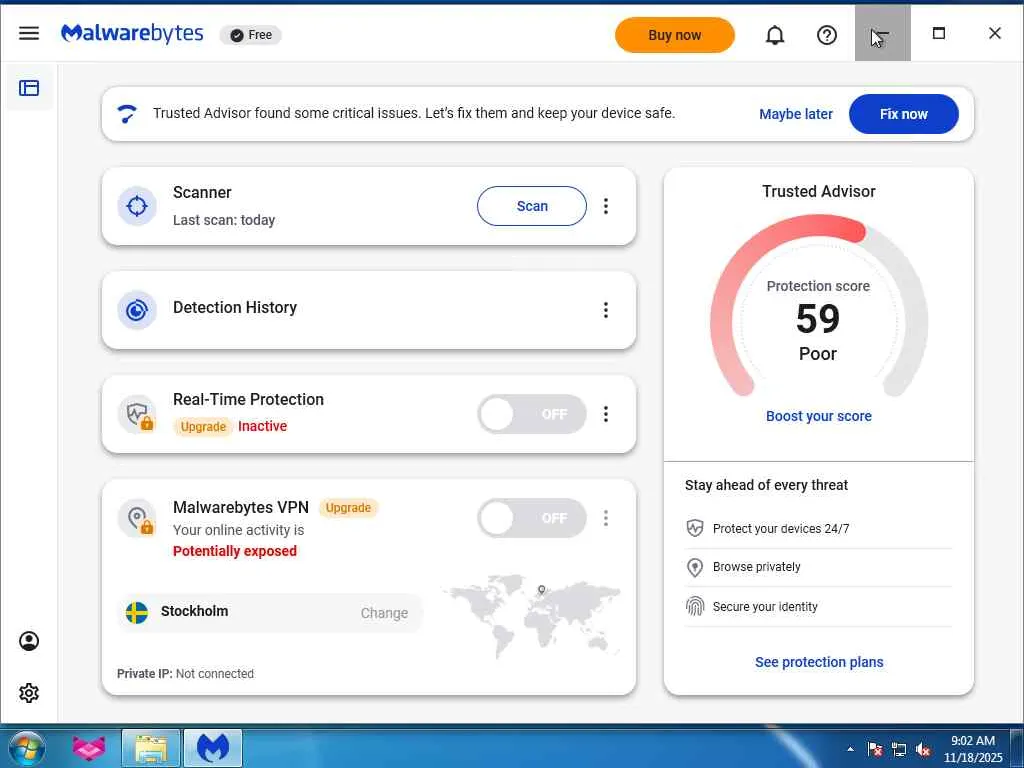The width and height of the screenshot is (1024, 768).
Task: Open Malwarebytes VPN more options menu
Action: pyautogui.click(x=606, y=518)
